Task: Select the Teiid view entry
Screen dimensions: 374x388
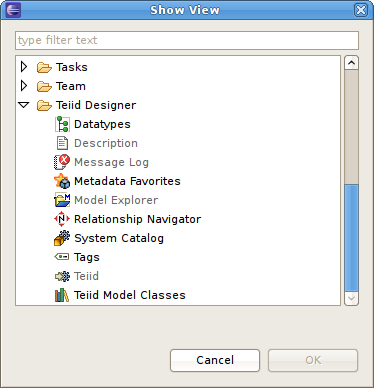Action: pyautogui.click(x=86, y=276)
